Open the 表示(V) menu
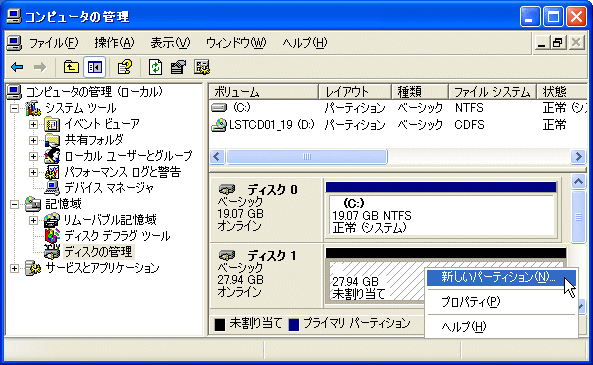 170,43
